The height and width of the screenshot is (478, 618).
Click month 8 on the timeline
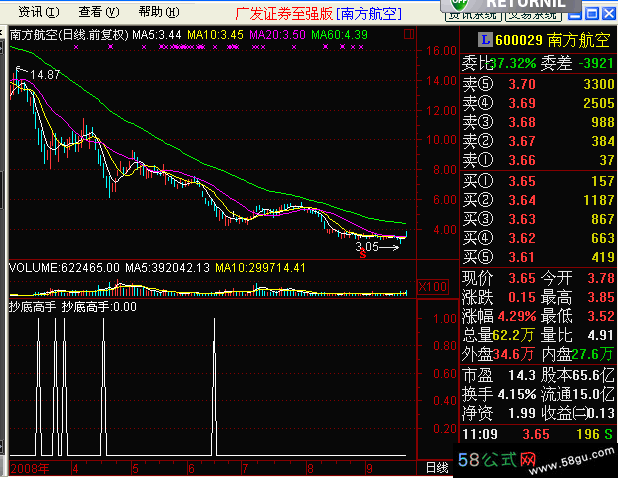(x=311, y=469)
